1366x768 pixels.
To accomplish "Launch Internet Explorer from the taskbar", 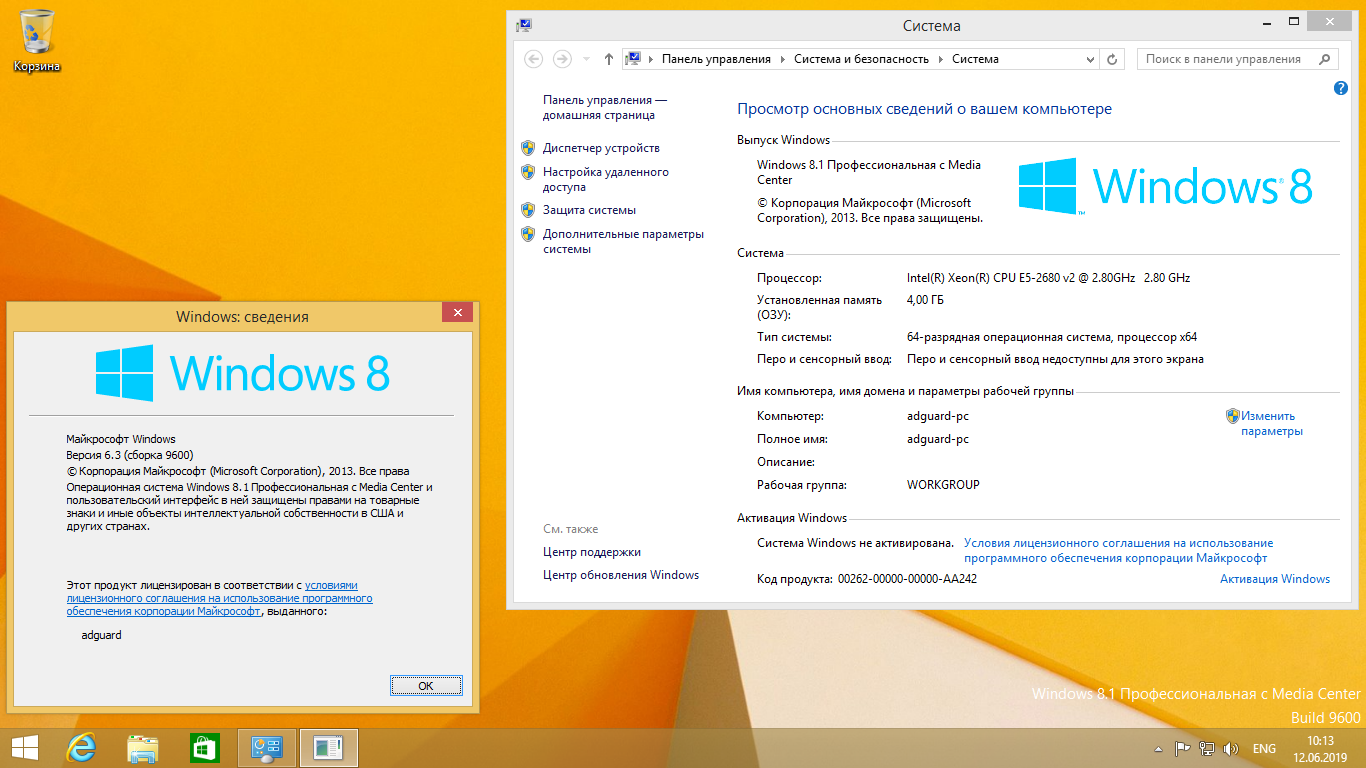I will tap(81, 748).
